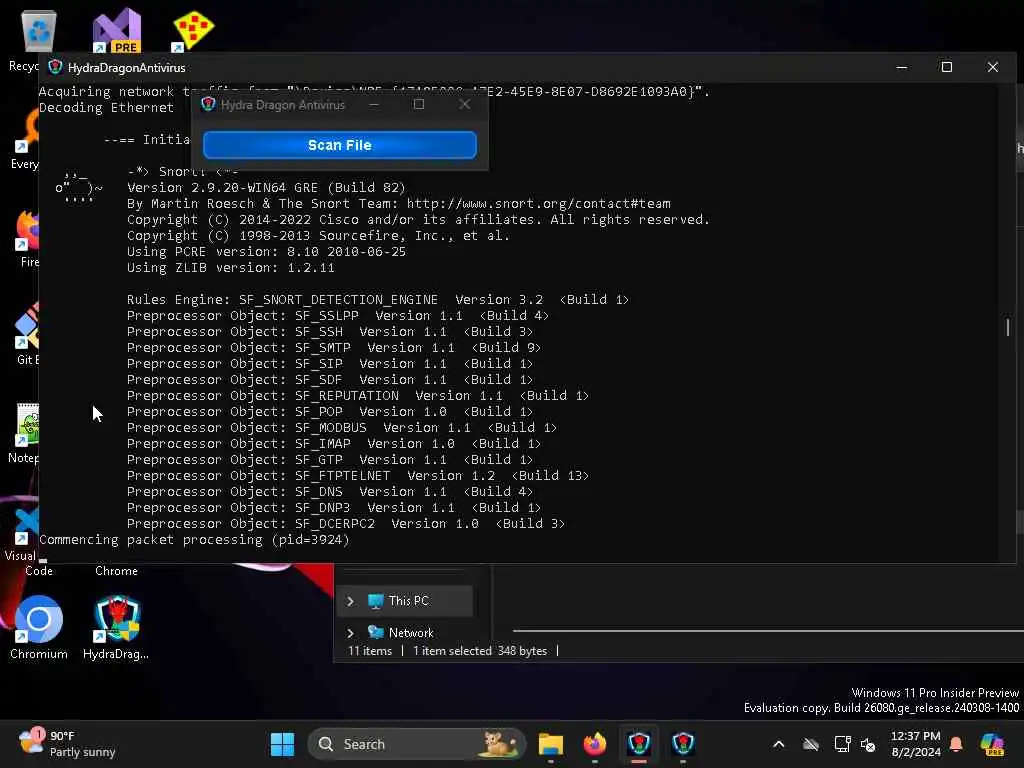Click the muted volume tray icon
This screenshot has width=1024, height=768.
pos(868,744)
